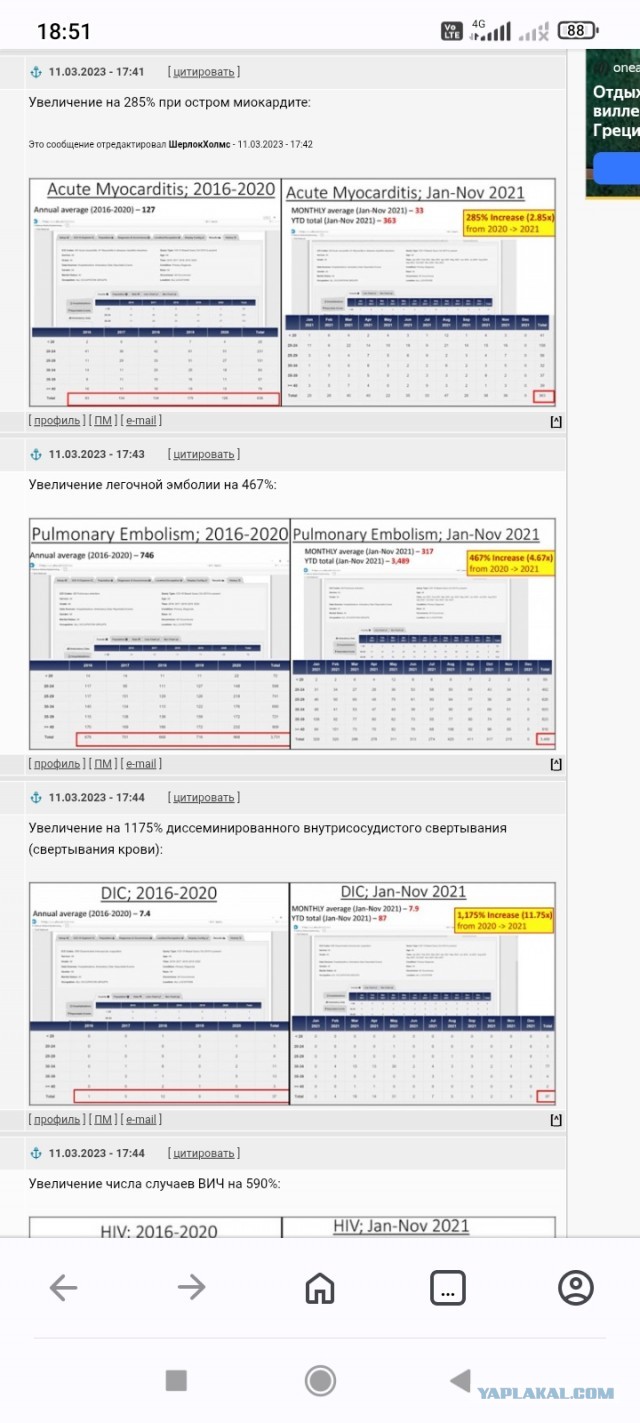Image resolution: width=640 pixels, height=1423 pixels.
Task: Tap the Android triangle back button
Action: coord(460,1381)
